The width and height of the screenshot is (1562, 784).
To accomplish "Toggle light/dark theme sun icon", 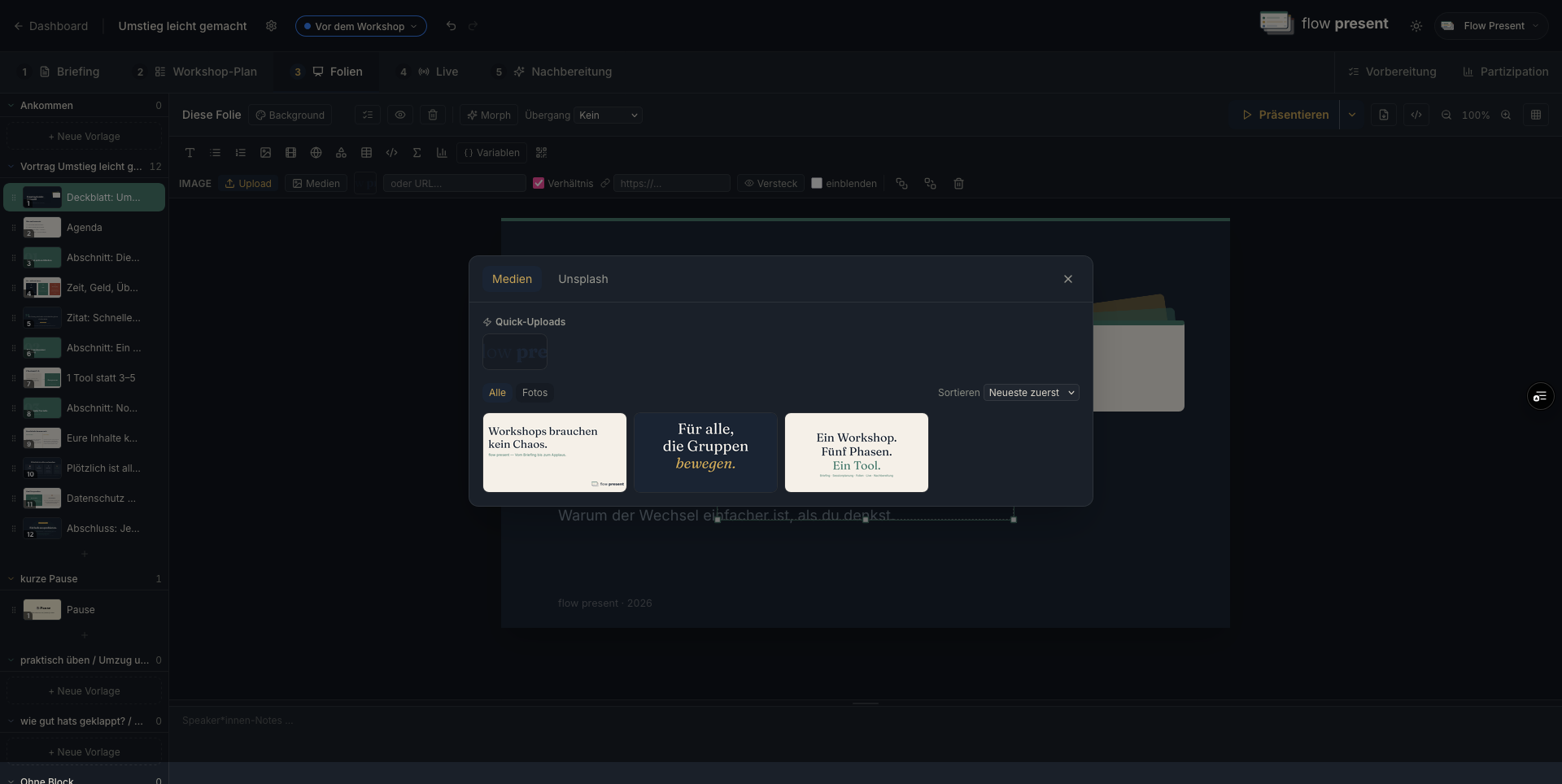I will tap(1416, 26).
